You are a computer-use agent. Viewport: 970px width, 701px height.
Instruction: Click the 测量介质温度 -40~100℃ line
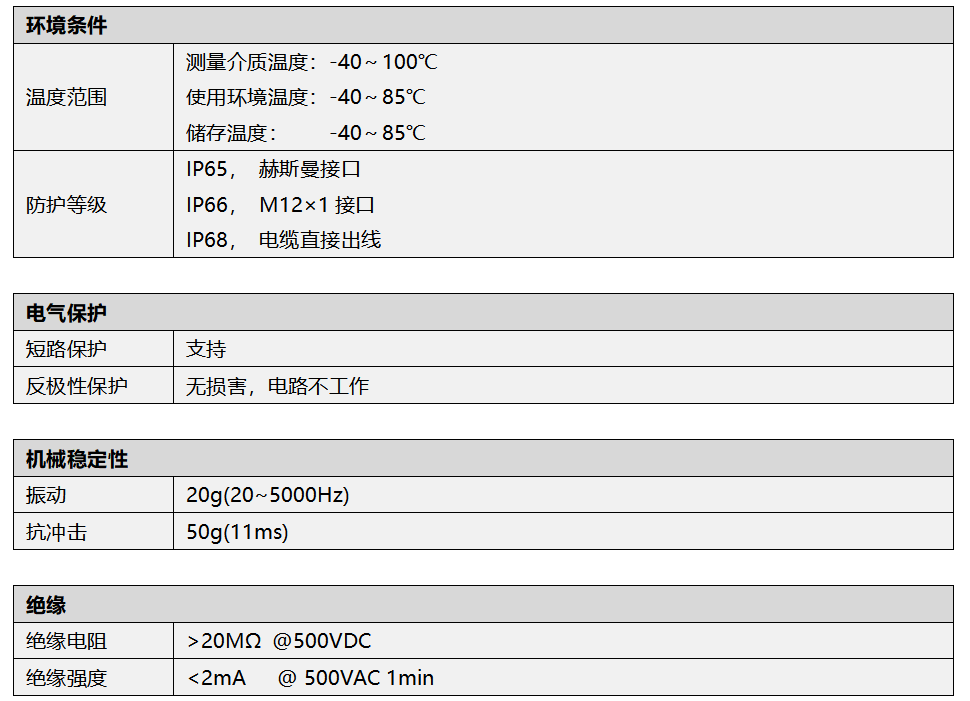(311, 62)
